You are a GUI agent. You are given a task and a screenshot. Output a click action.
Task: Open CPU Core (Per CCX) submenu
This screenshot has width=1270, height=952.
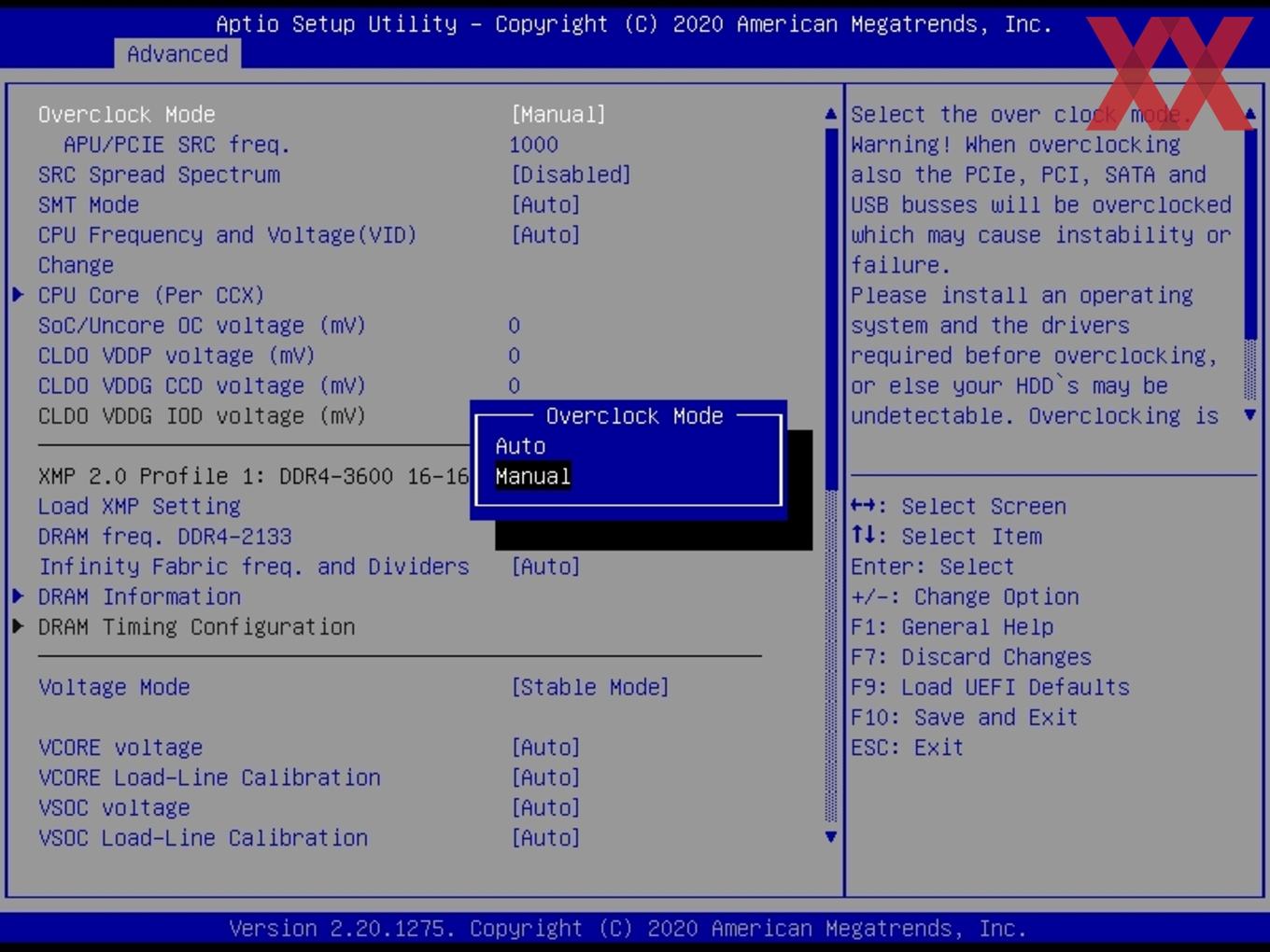[x=151, y=295]
